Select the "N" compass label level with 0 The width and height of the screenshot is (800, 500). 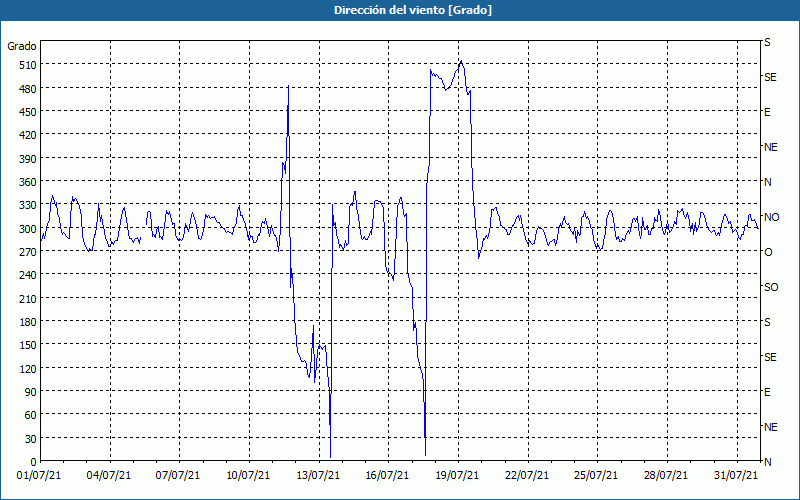point(768,462)
